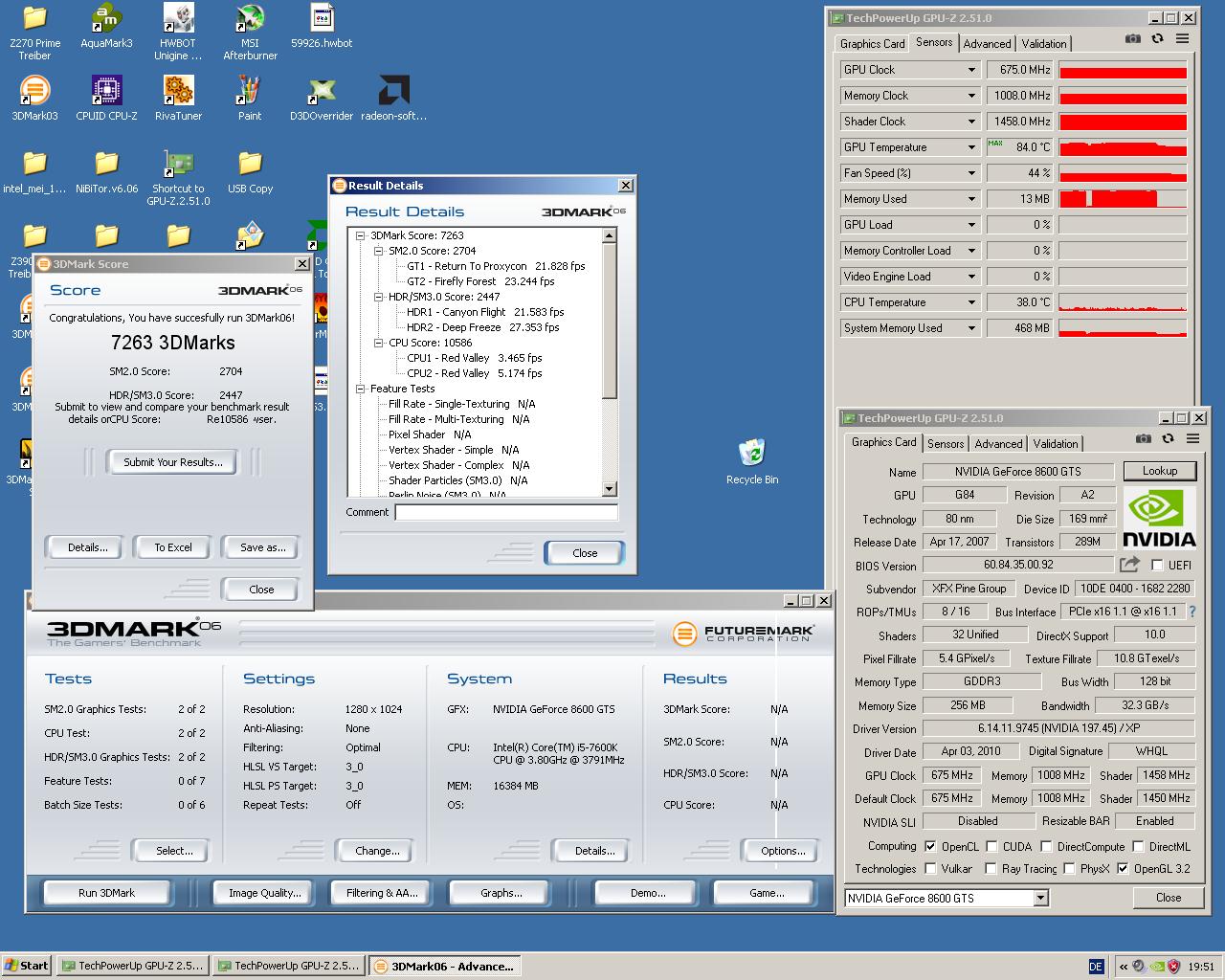This screenshot has height=980, width=1225.
Task: Open the USB Copy folder
Action: (x=250, y=172)
